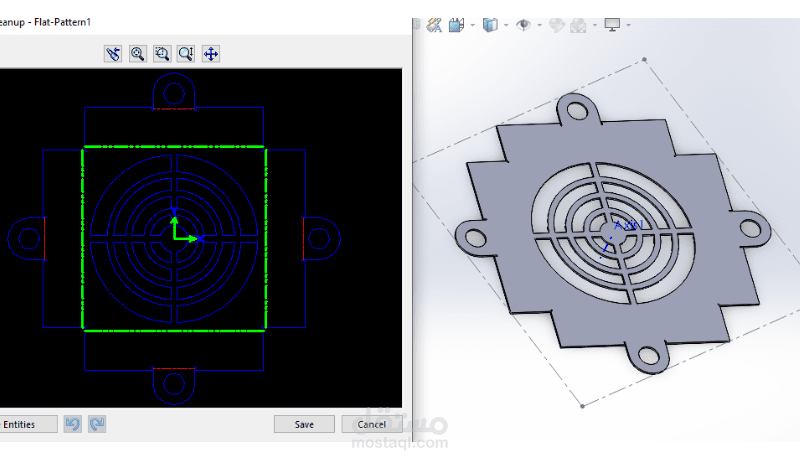
Task: Select the Zoom to Fit magnifier icon
Action: tap(137, 54)
